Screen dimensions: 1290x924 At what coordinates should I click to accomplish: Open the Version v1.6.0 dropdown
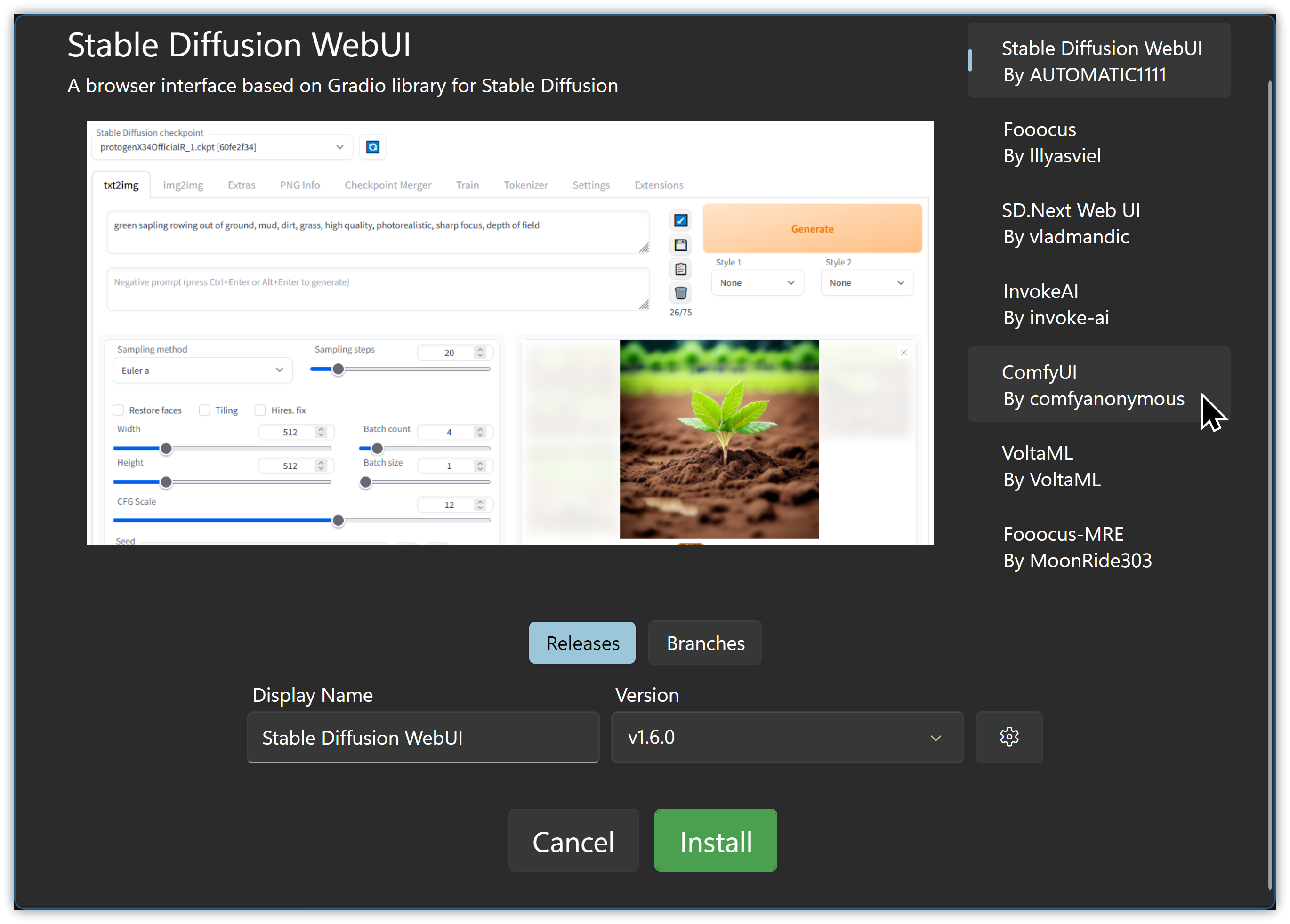tap(787, 737)
